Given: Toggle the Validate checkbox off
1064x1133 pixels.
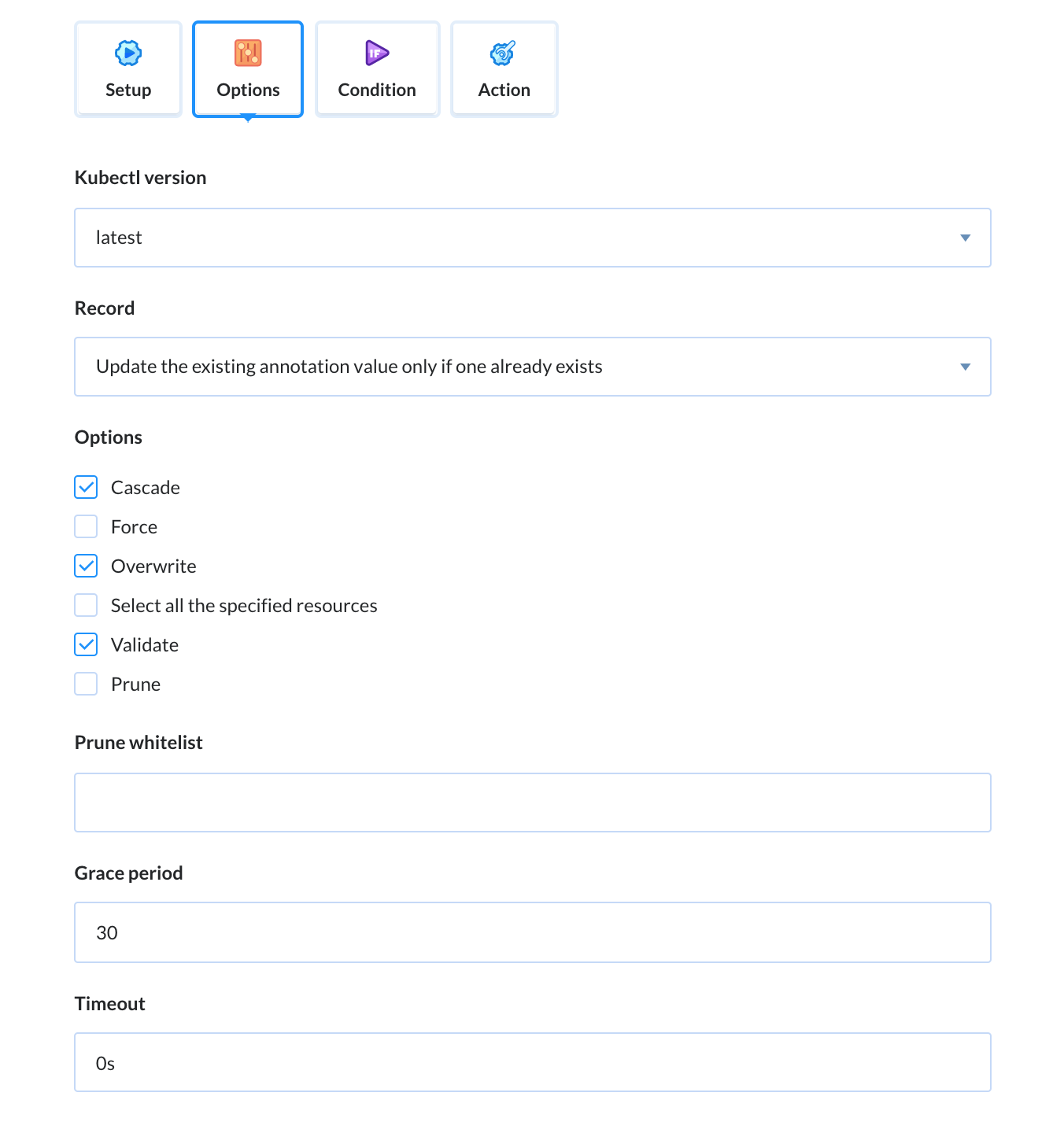Looking at the screenshot, I should point(86,644).
